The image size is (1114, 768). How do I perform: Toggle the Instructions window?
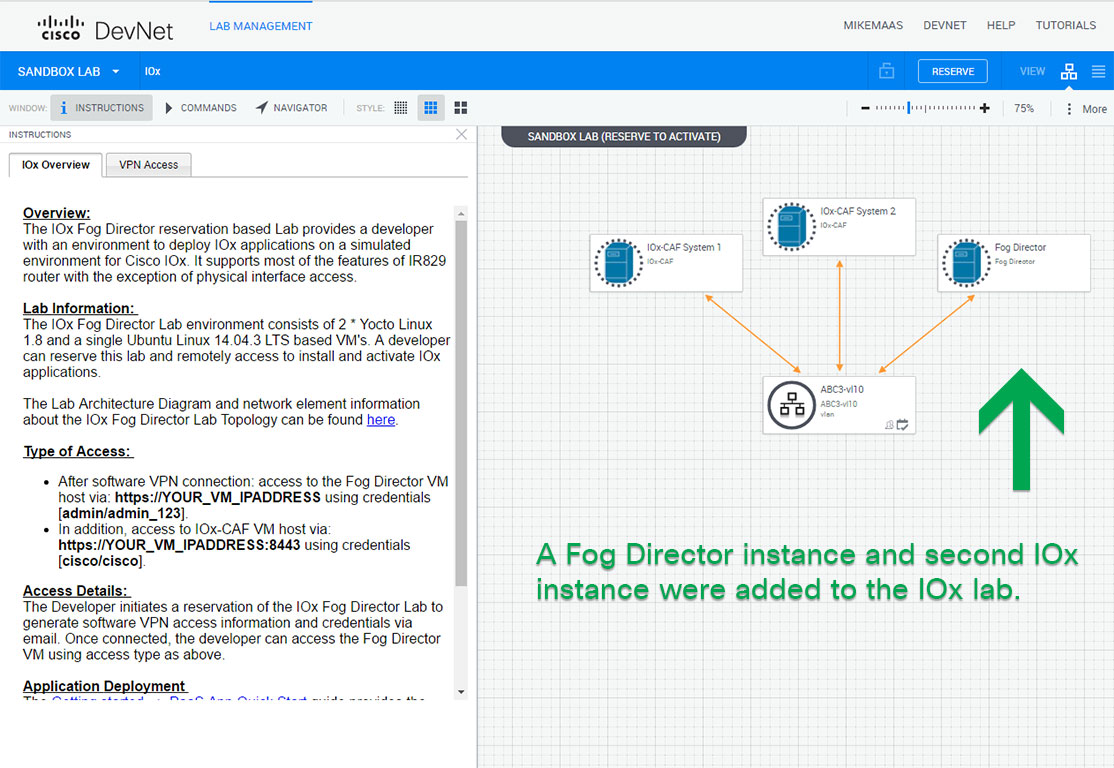coord(102,108)
